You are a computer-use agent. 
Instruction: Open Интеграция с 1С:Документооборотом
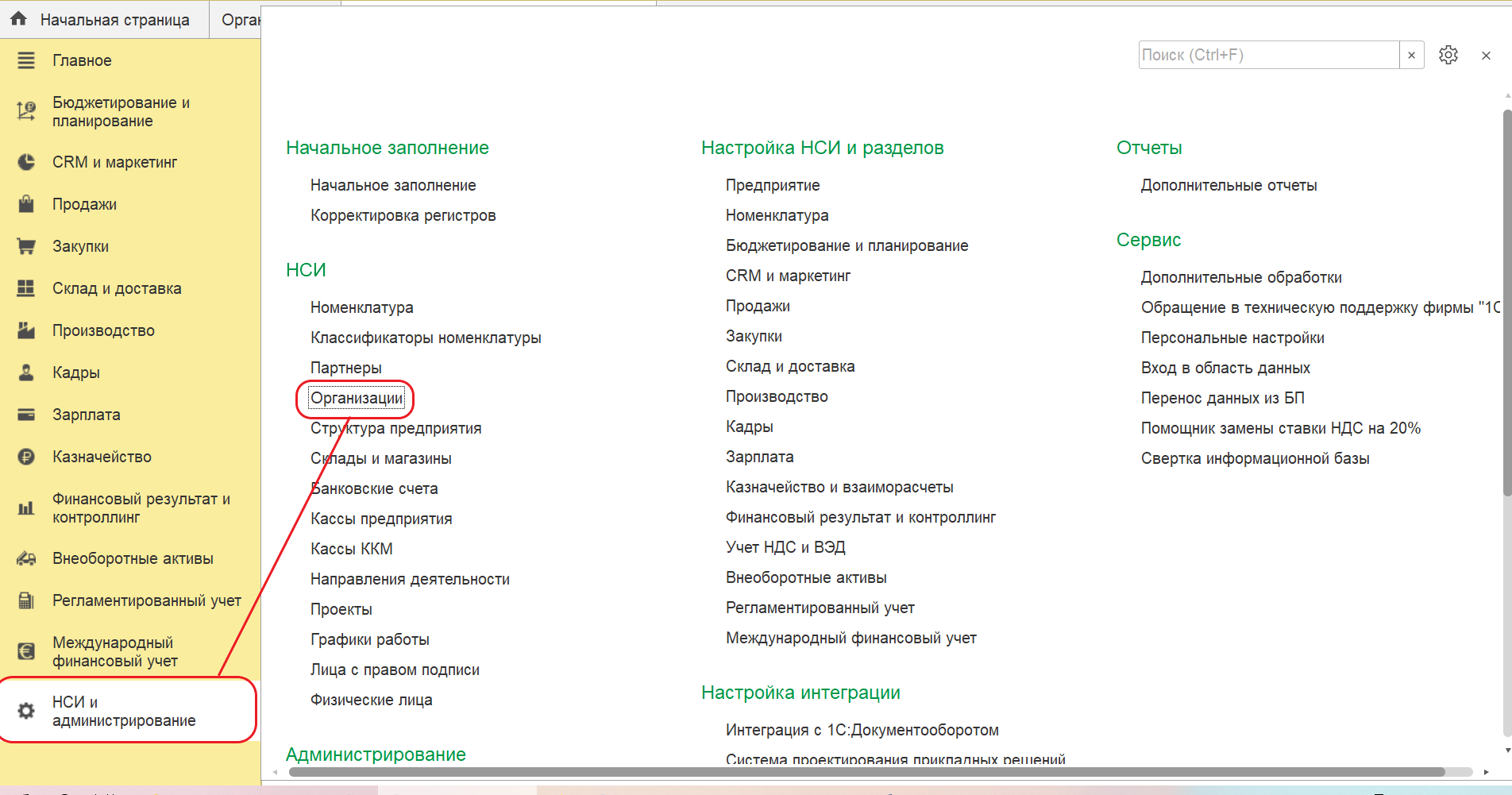[862, 730]
